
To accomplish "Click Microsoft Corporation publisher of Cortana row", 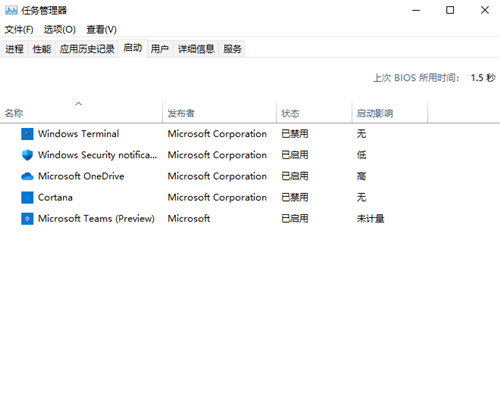I will [x=217, y=197].
